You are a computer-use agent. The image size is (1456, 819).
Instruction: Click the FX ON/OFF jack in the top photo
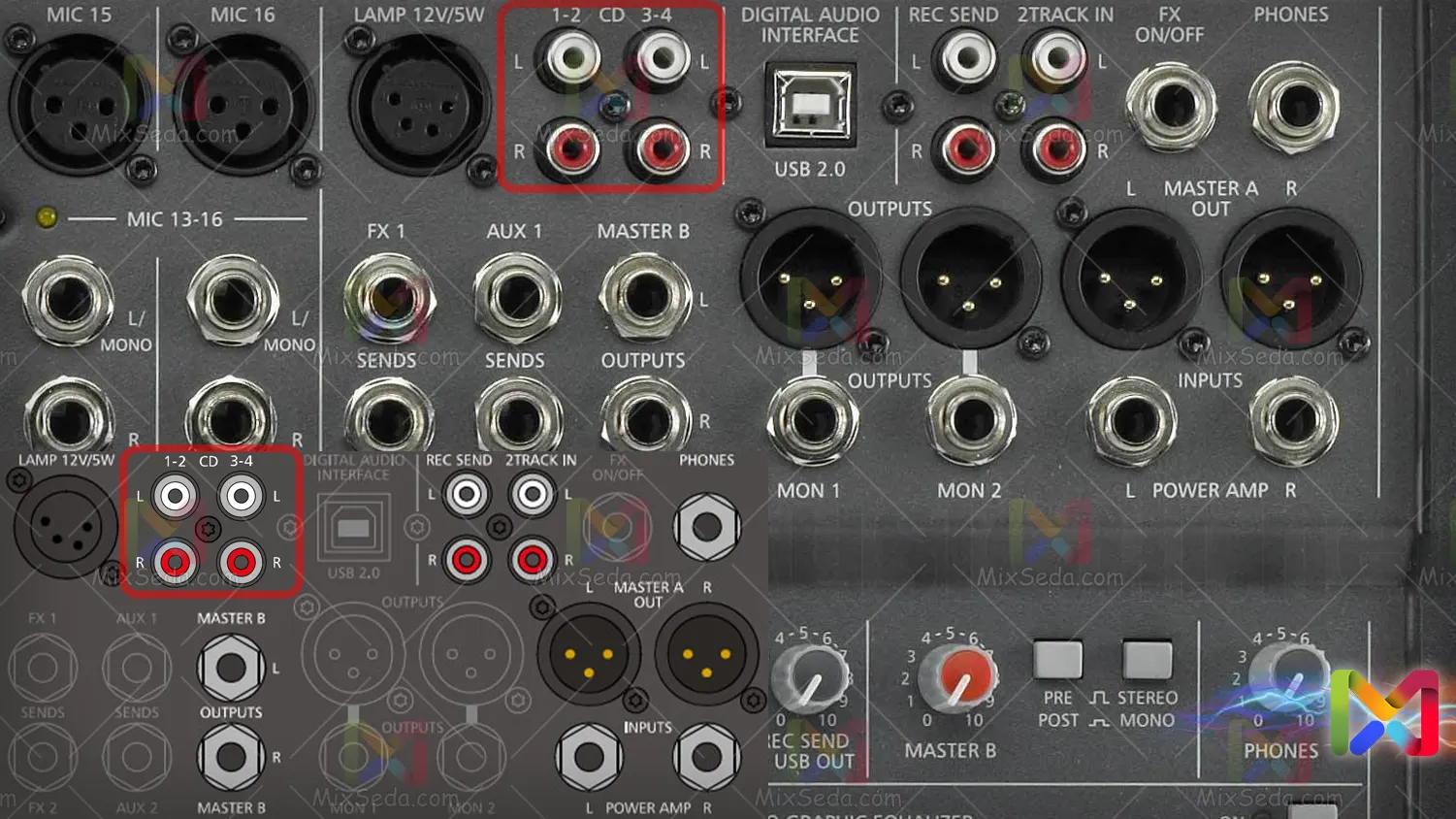click(x=1171, y=107)
